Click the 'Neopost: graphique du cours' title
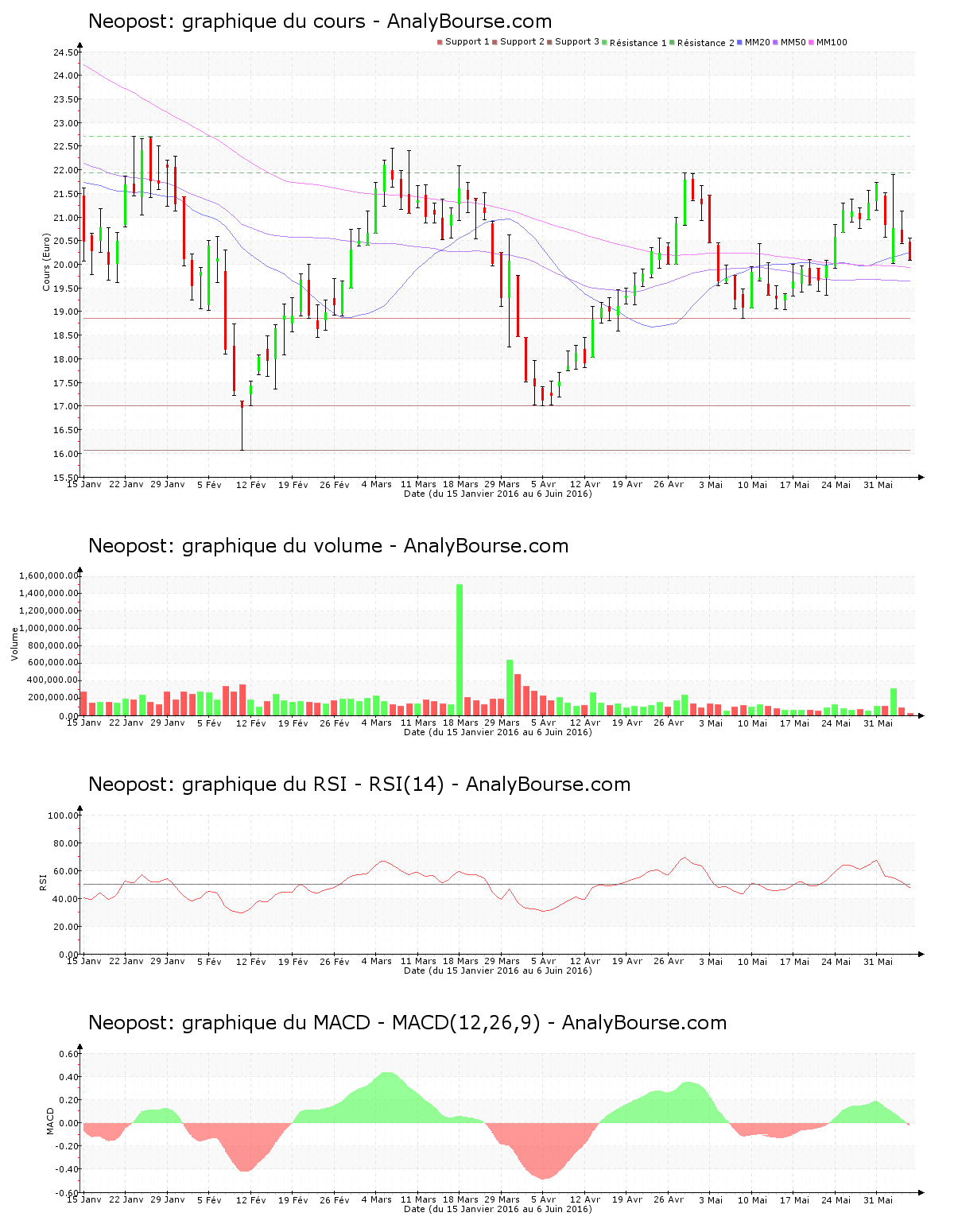The width and height of the screenshot is (954, 1232). click(226, 22)
